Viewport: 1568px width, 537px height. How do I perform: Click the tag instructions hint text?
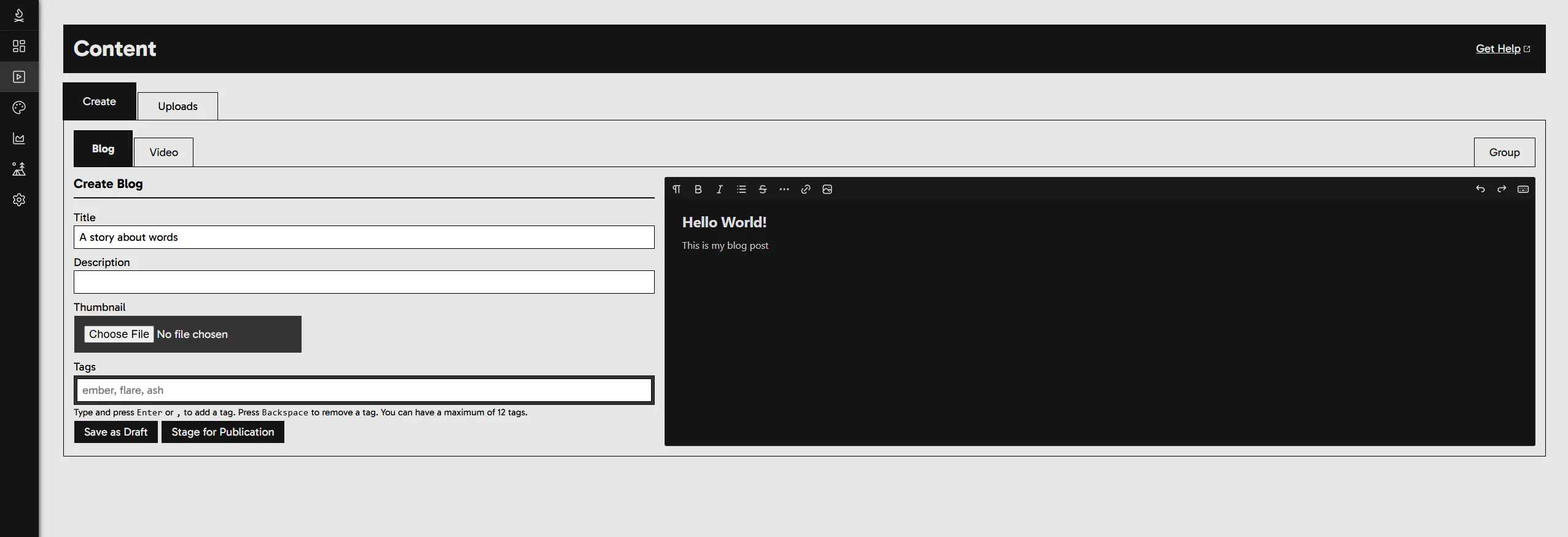coord(300,412)
